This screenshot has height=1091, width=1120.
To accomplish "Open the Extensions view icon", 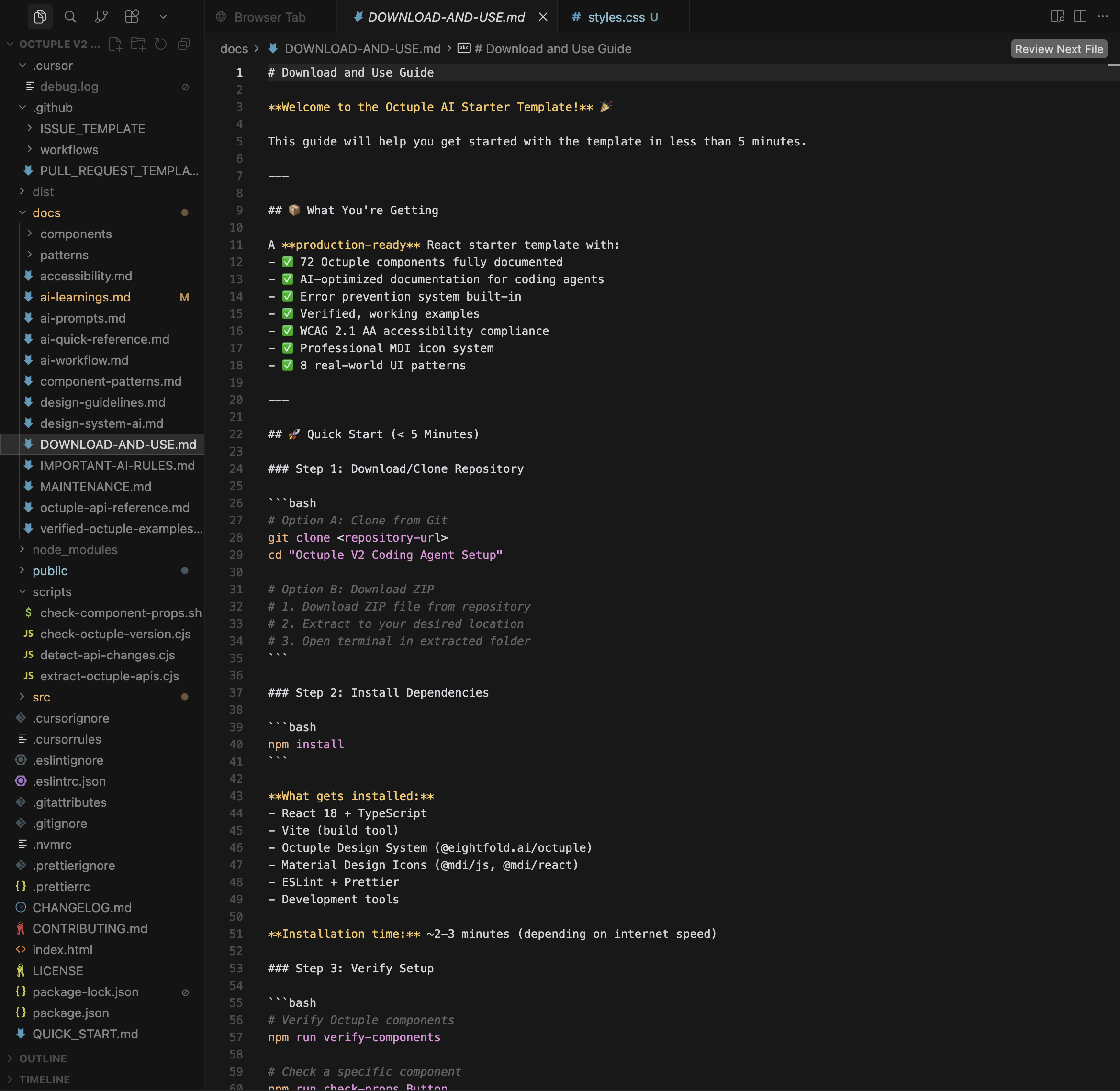I will (x=132, y=17).
